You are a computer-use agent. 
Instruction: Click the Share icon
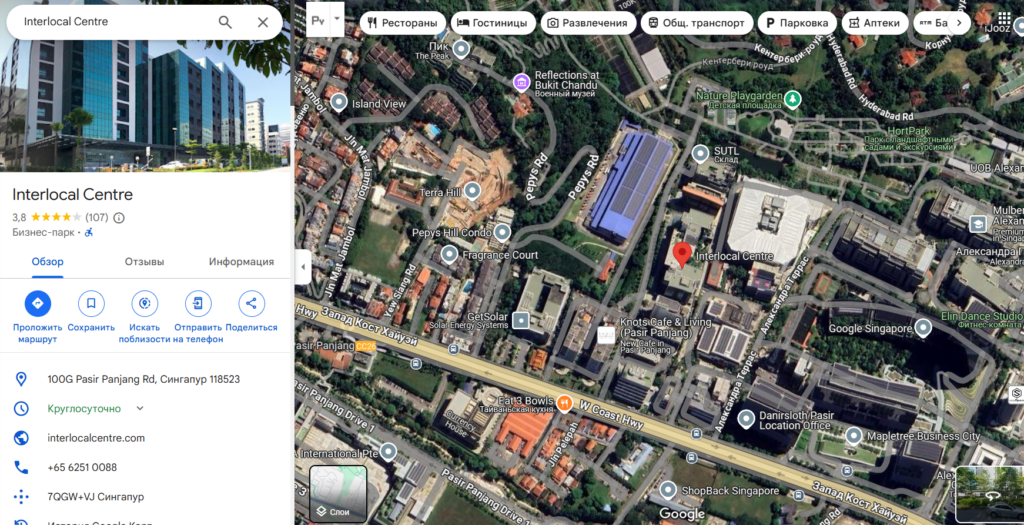[x=251, y=304]
